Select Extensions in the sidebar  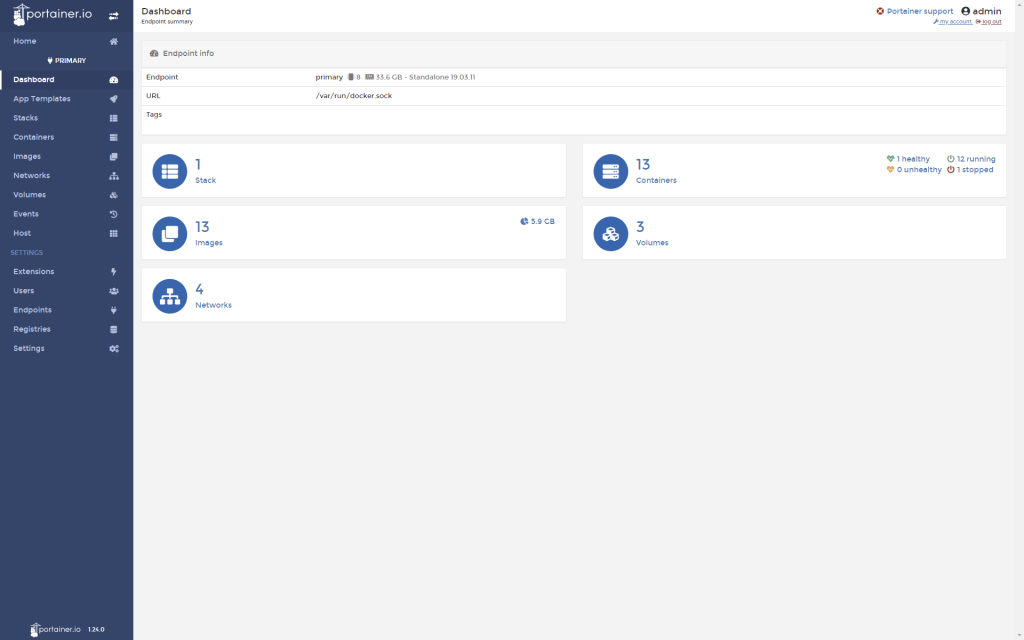coord(34,271)
